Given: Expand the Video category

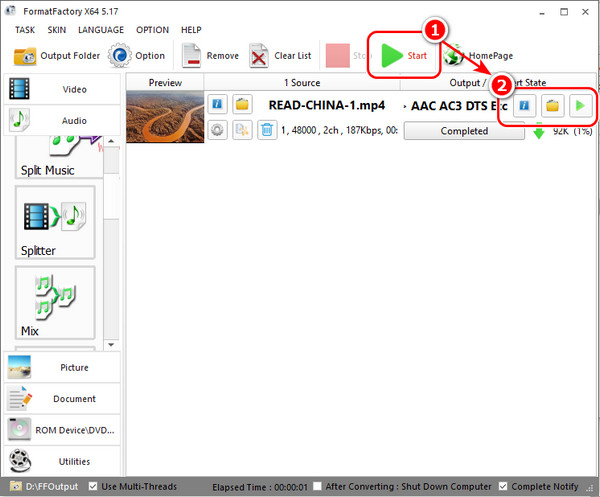Looking at the screenshot, I should tap(62, 89).
